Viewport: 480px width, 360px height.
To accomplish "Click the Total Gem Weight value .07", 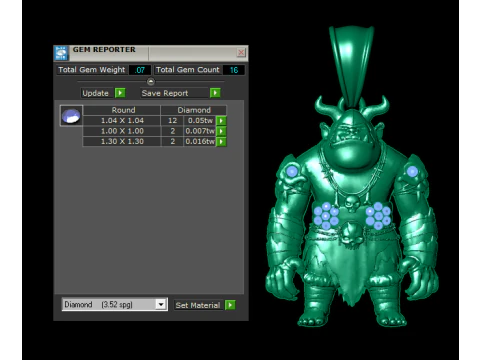I will (140, 70).
